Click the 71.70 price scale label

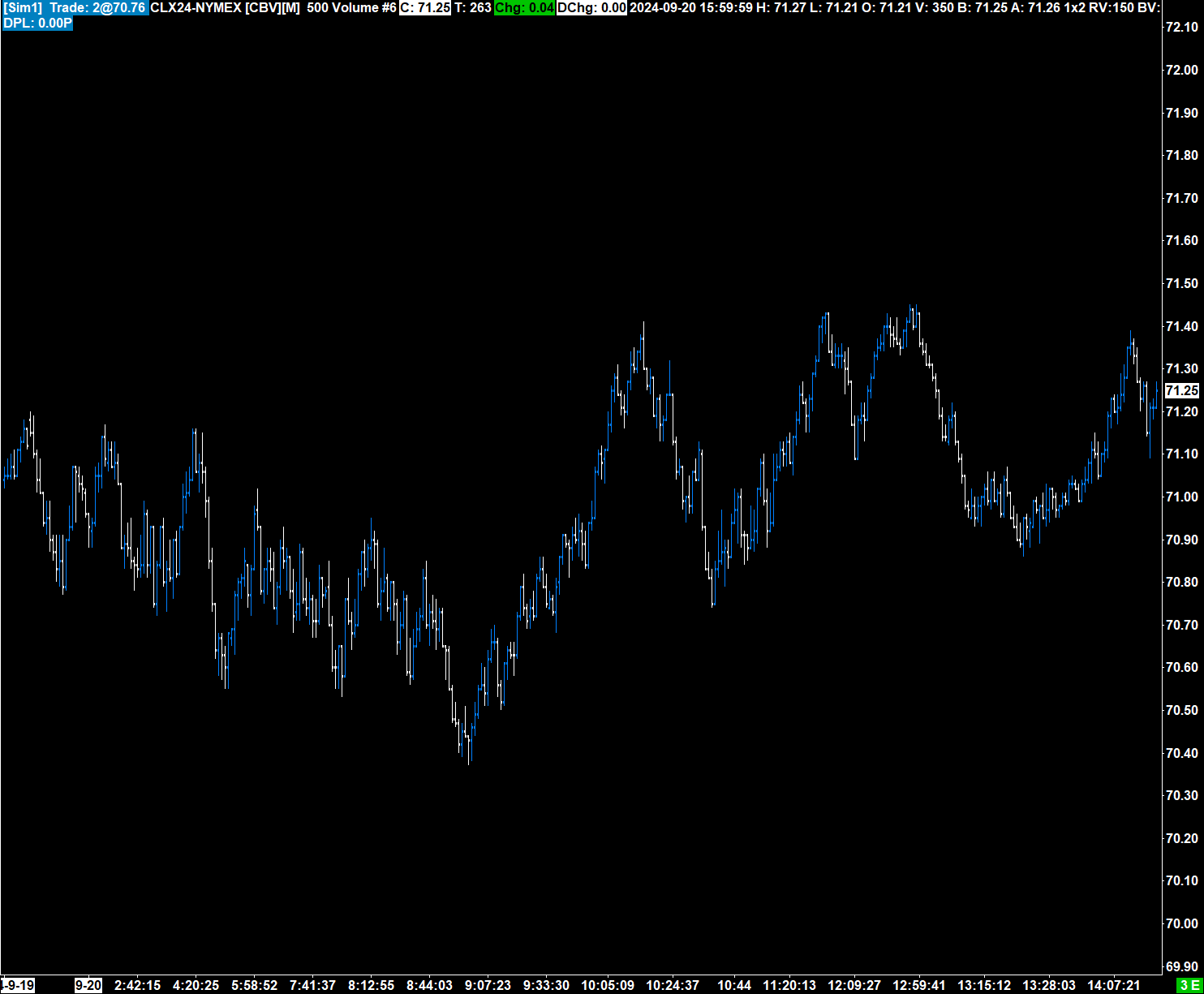tap(1181, 198)
